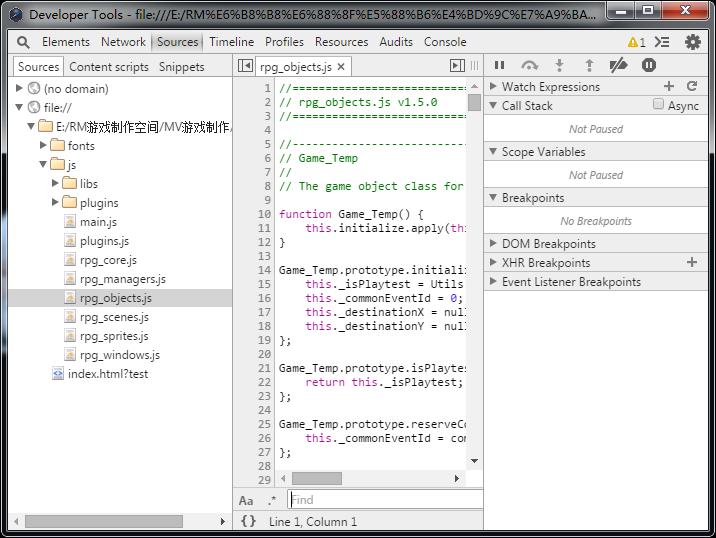This screenshot has width=716, height=538.
Task: Click editor scroll right arrow
Action: pyautogui.click(x=456, y=478)
